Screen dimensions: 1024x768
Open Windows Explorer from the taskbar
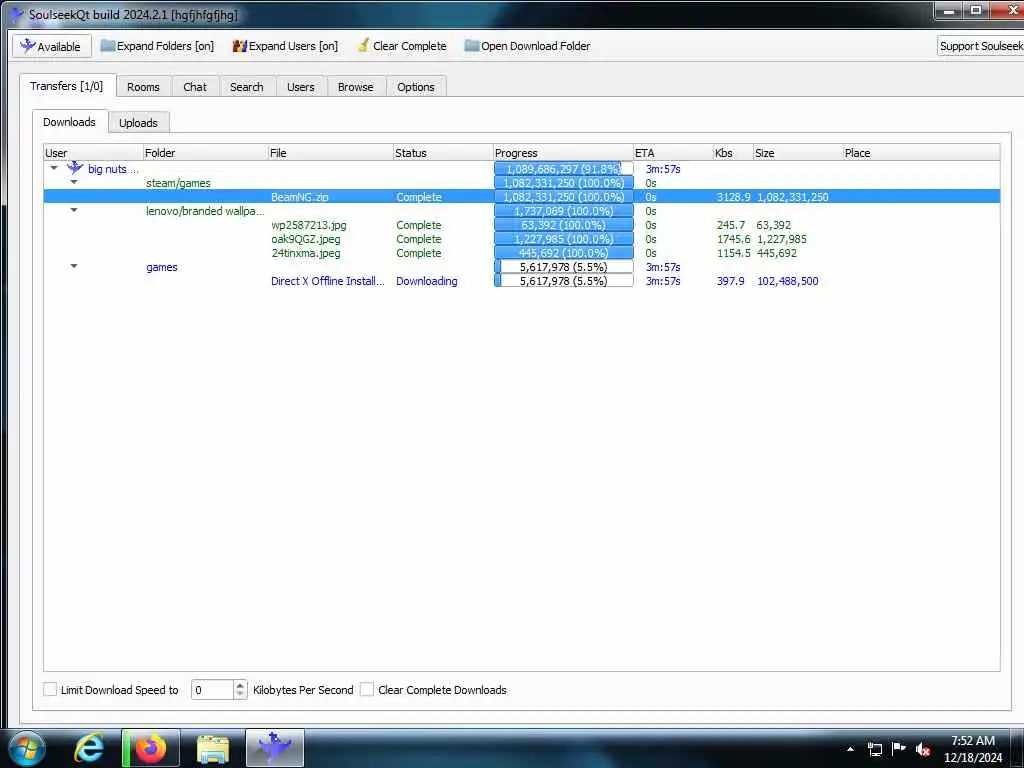coord(213,748)
